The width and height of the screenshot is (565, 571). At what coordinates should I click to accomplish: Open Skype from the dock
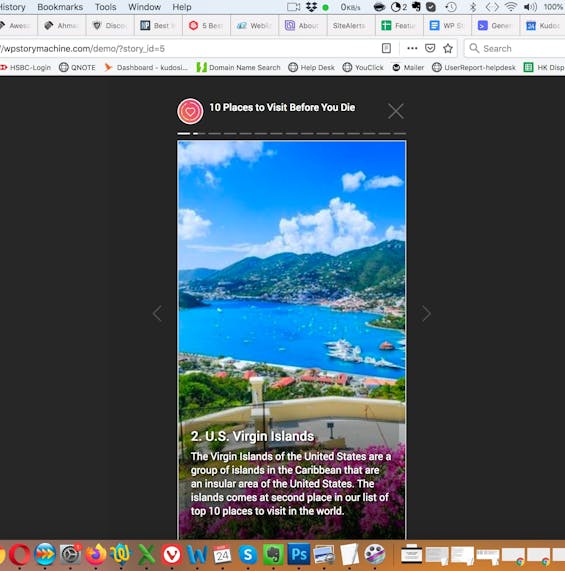(248, 555)
